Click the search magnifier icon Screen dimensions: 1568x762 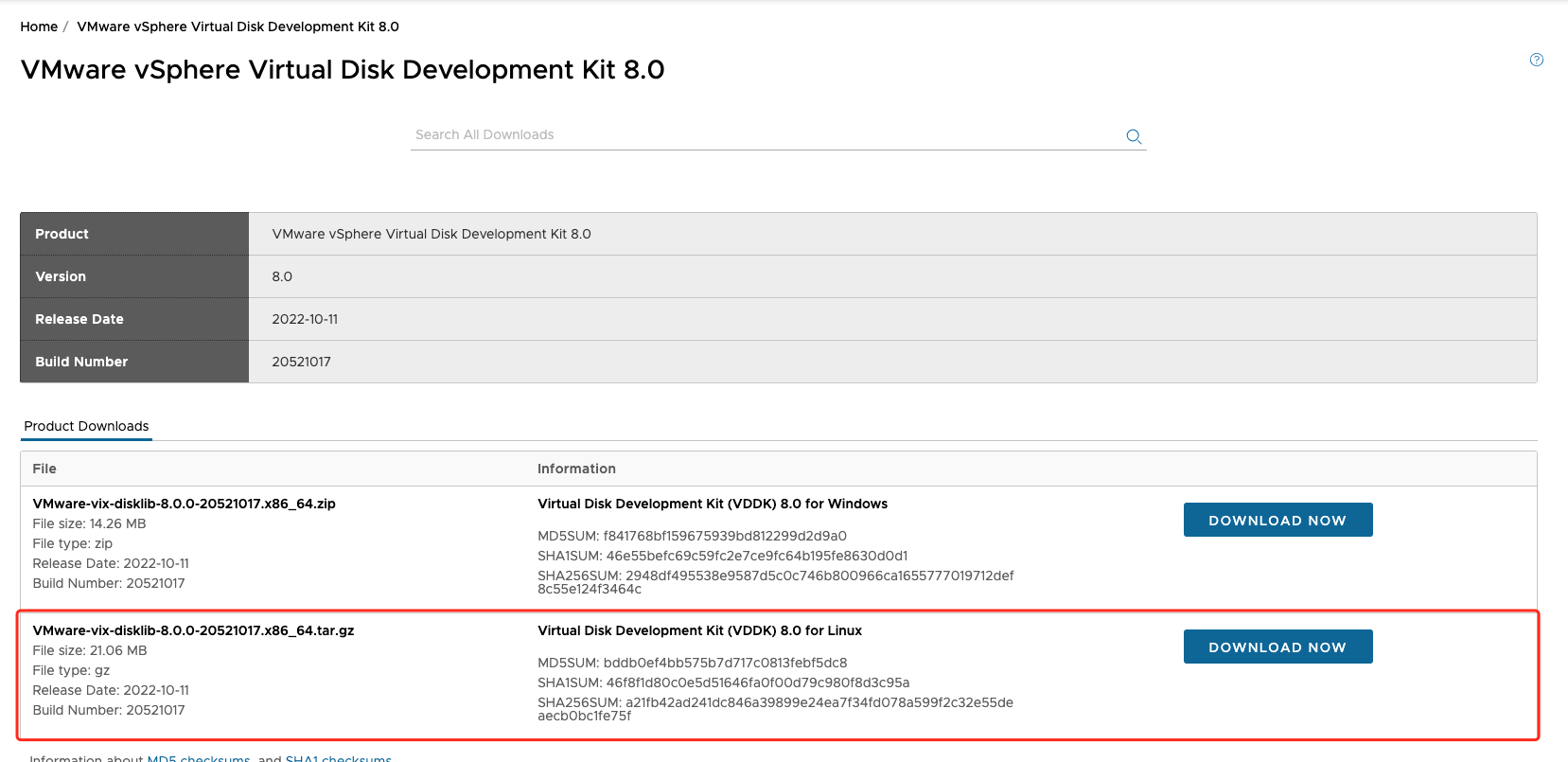point(1134,136)
